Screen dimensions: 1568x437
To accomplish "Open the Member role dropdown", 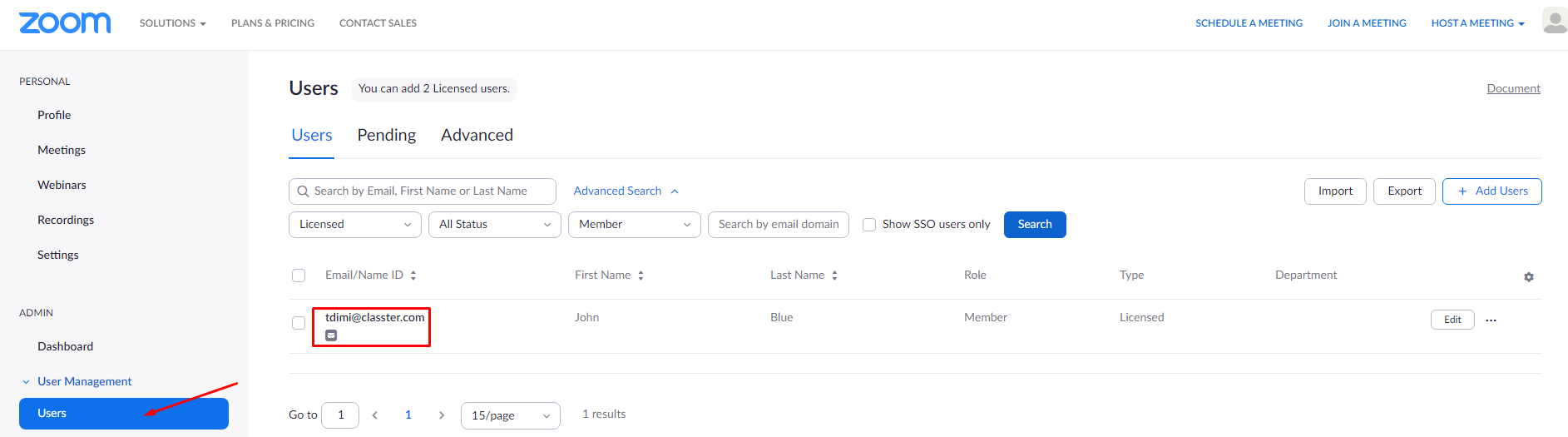I will coord(635,225).
